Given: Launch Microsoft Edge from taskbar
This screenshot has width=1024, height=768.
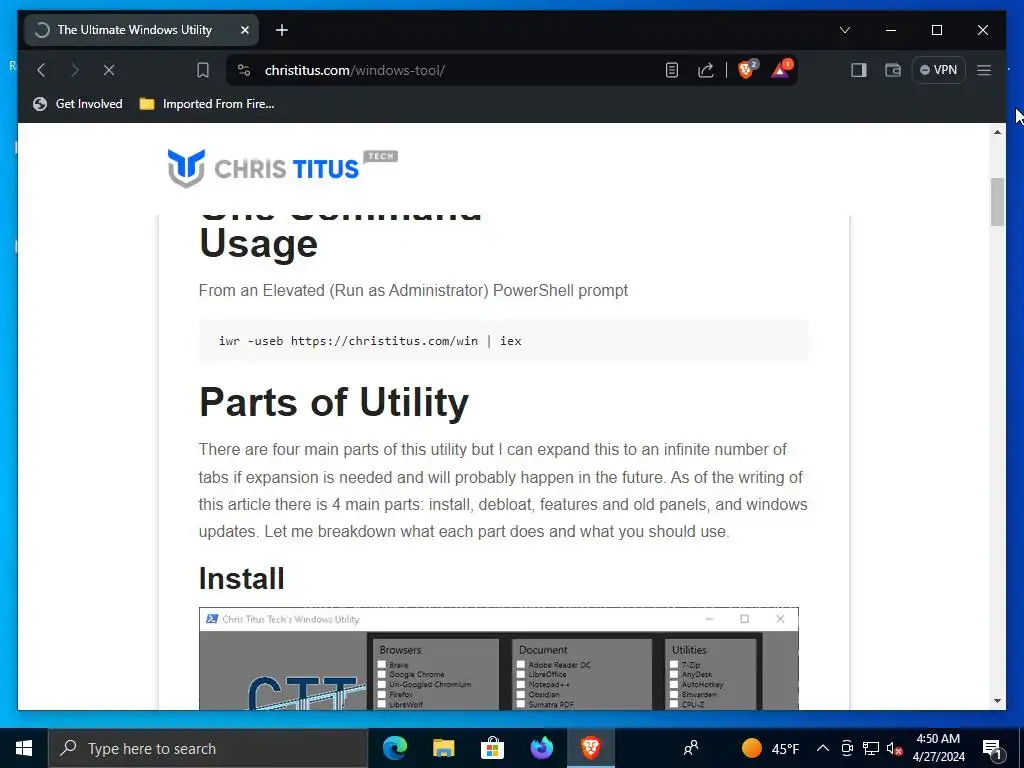Looking at the screenshot, I should (394, 748).
